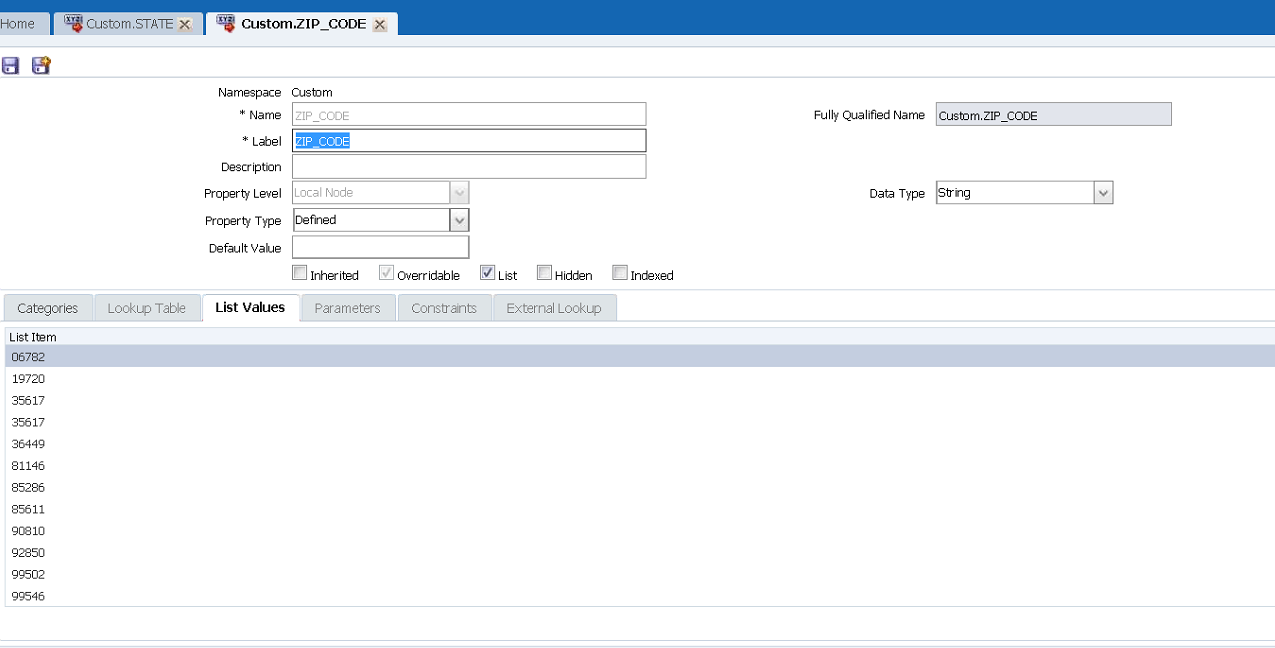Click the Save As icon with star
The width and height of the screenshot is (1275, 648).
coord(41,66)
